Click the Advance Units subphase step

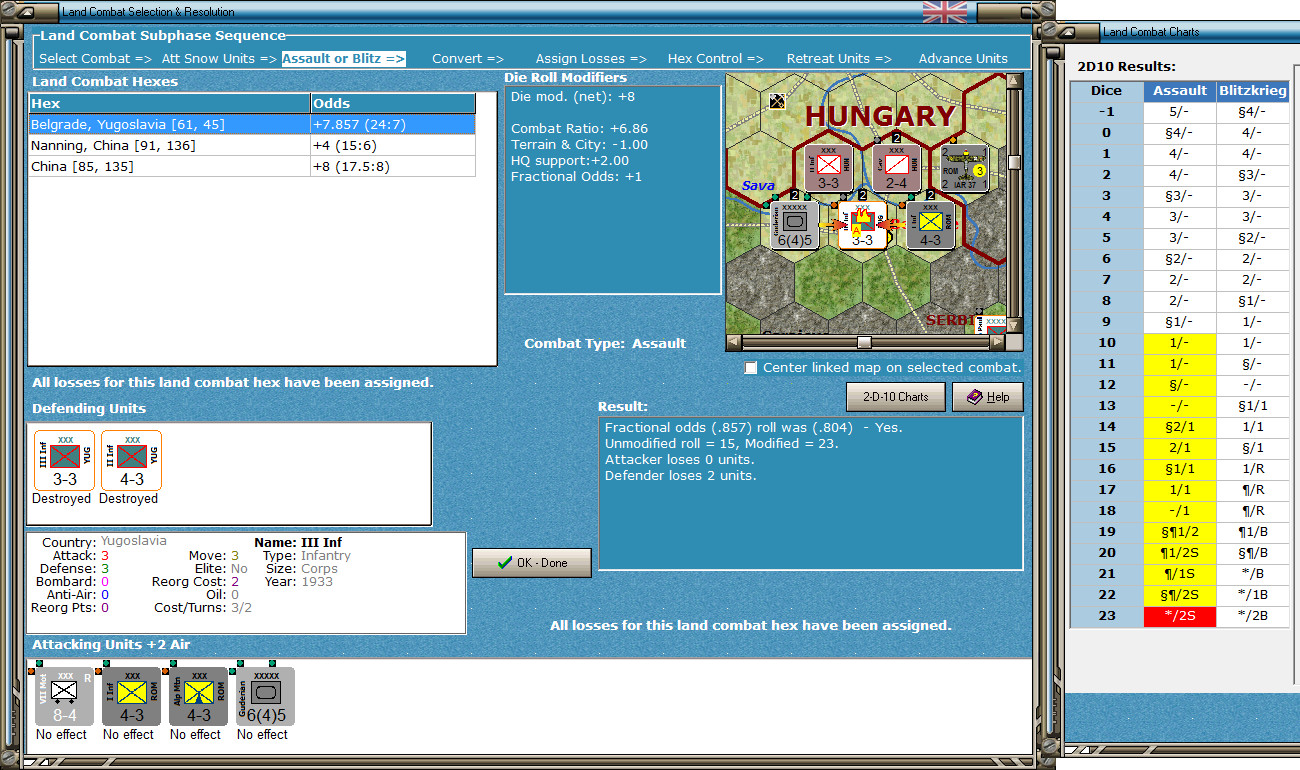click(x=963, y=59)
